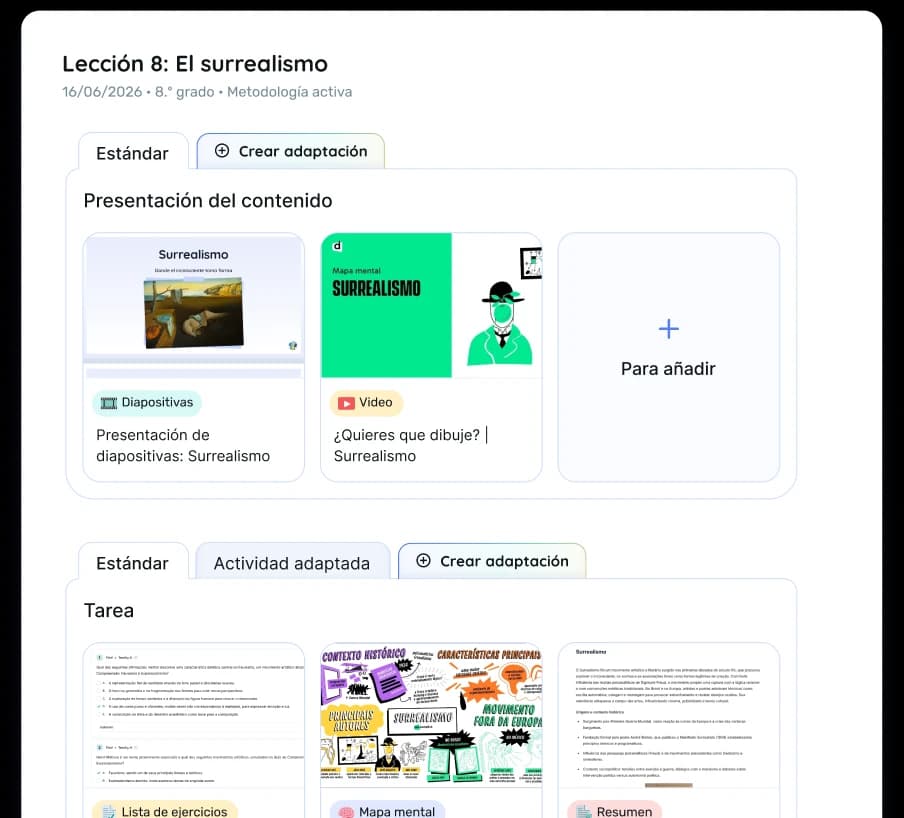The width and height of the screenshot is (904, 818).
Task: Open the Surrealismo slides thumbnail
Action: point(194,306)
